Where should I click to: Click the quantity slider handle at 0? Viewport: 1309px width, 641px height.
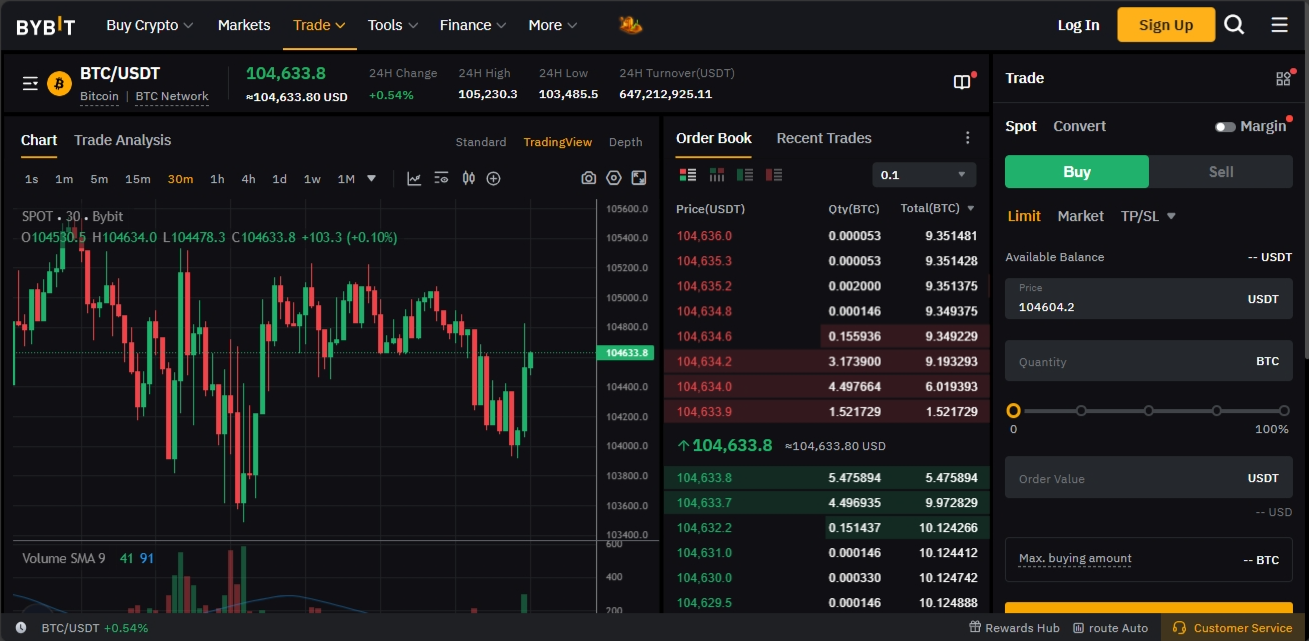click(x=1013, y=411)
